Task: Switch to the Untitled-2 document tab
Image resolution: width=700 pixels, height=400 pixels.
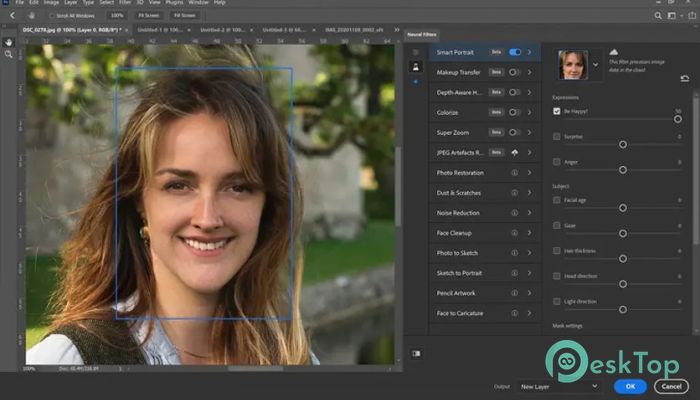Action: [x=222, y=30]
